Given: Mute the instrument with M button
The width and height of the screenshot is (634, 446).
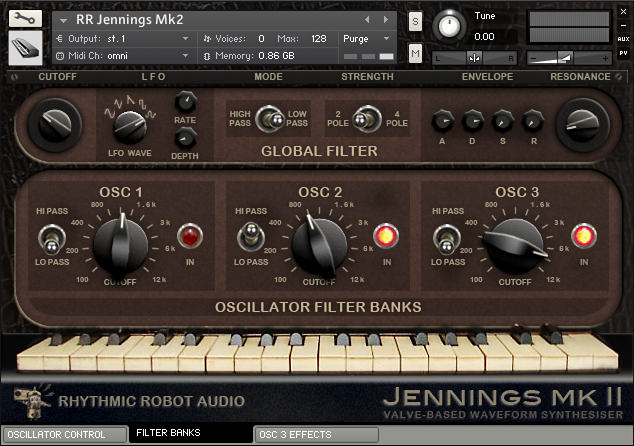Looking at the screenshot, I should pos(415,53).
